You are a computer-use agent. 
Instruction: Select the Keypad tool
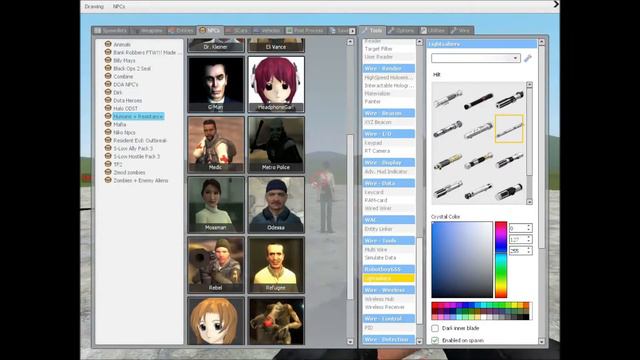tap(389, 143)
